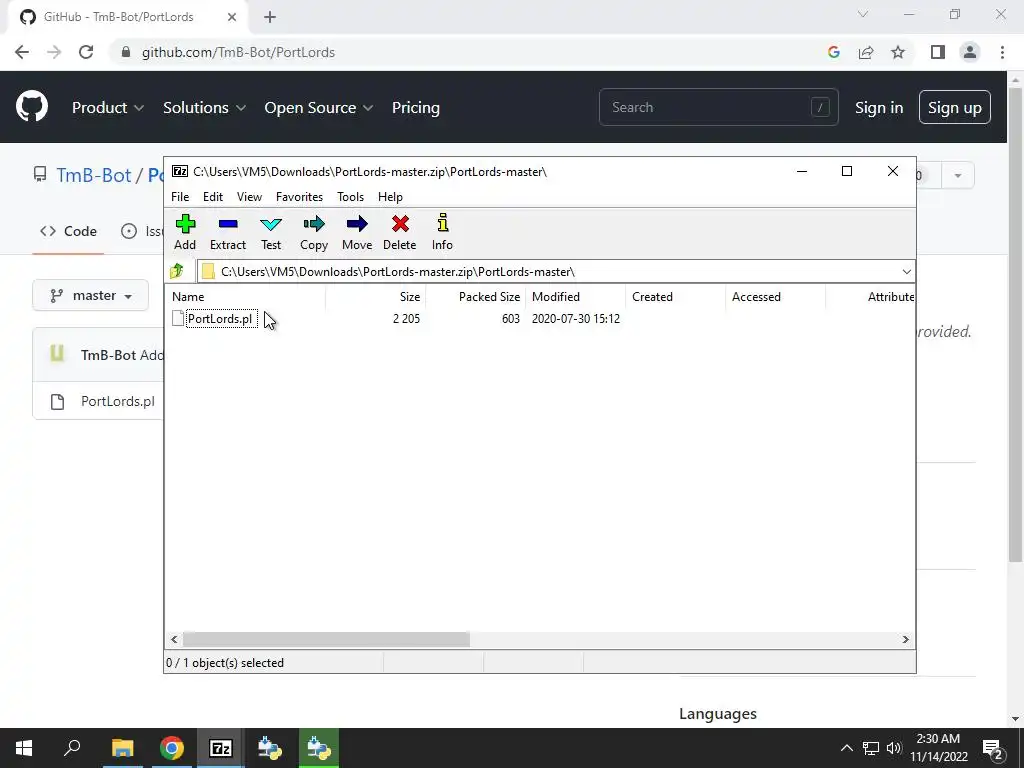Click the Extract toolbar icon in 7-Zip

[x=228, y=224]
